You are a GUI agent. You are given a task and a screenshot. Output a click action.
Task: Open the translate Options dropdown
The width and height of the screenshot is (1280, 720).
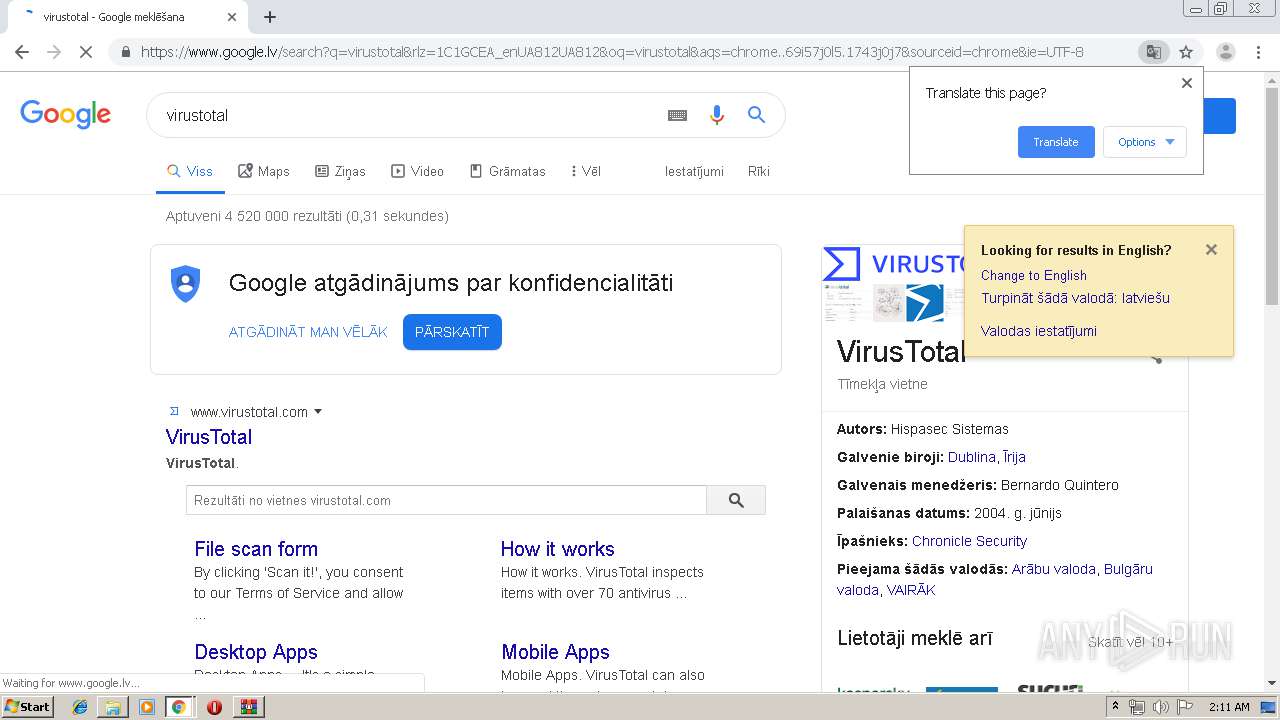click(x=1145, y=142)
